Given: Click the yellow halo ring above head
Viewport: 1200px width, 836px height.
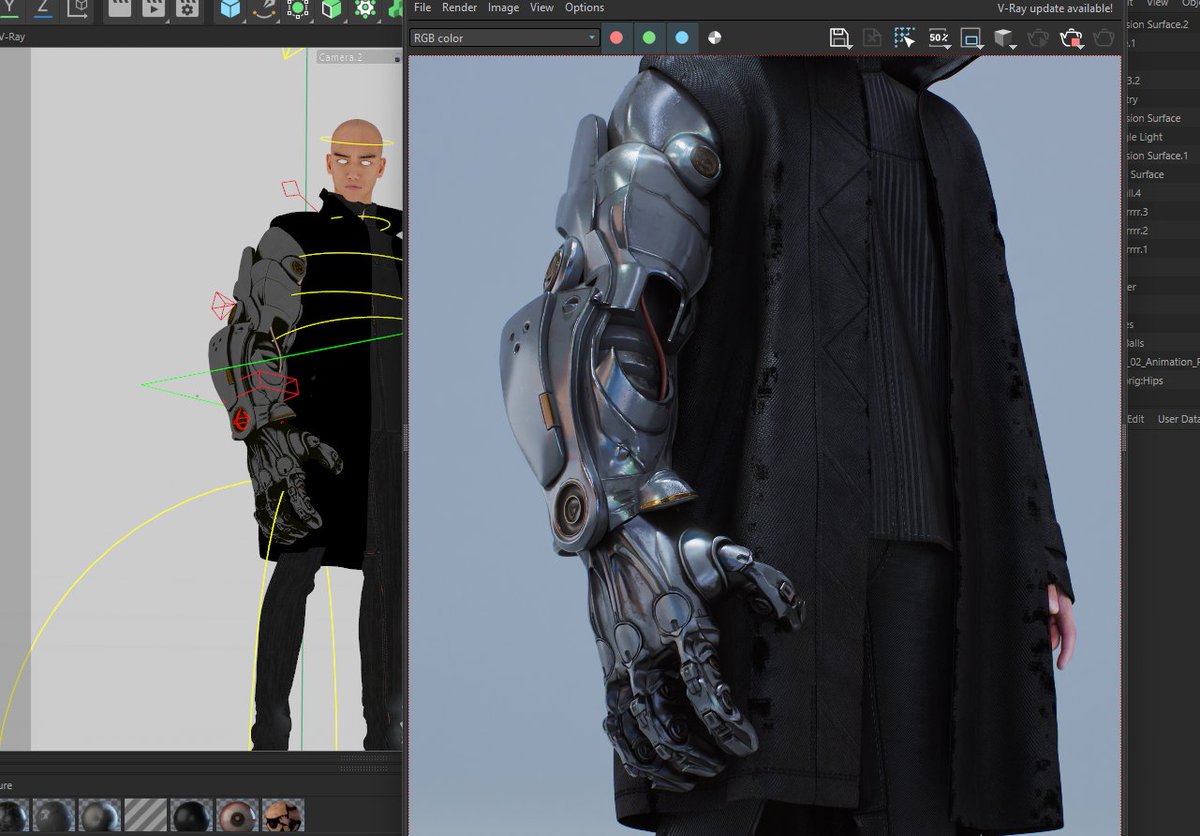Looking at the screenshot, I should (356, 143).
